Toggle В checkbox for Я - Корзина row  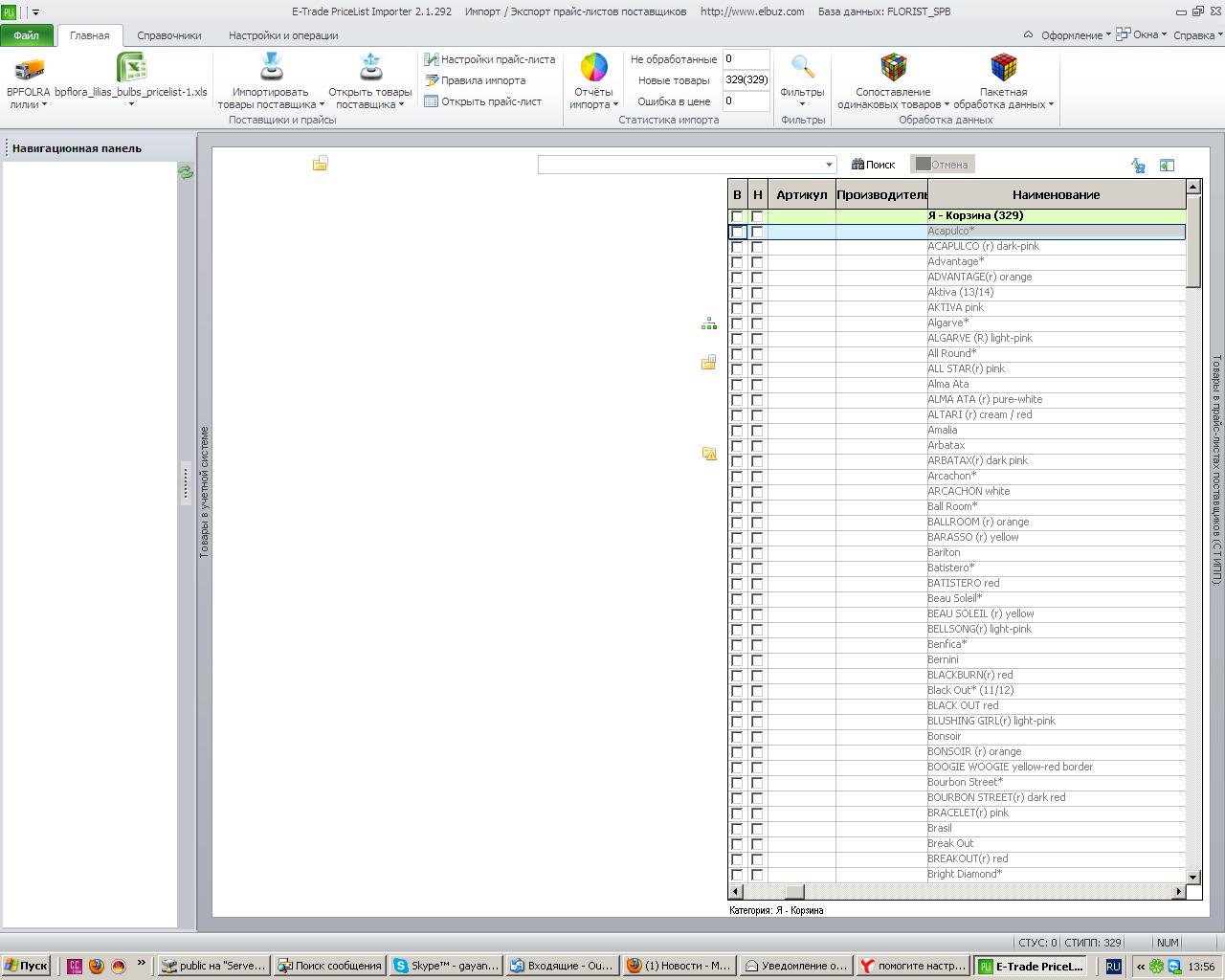click(x=737, y=216)
